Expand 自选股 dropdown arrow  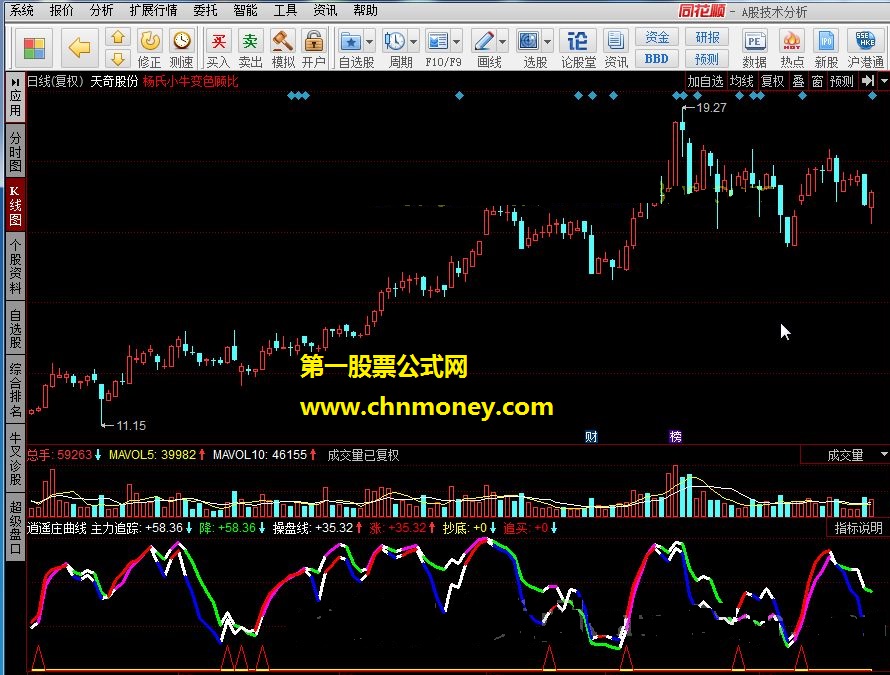[370, 42]
